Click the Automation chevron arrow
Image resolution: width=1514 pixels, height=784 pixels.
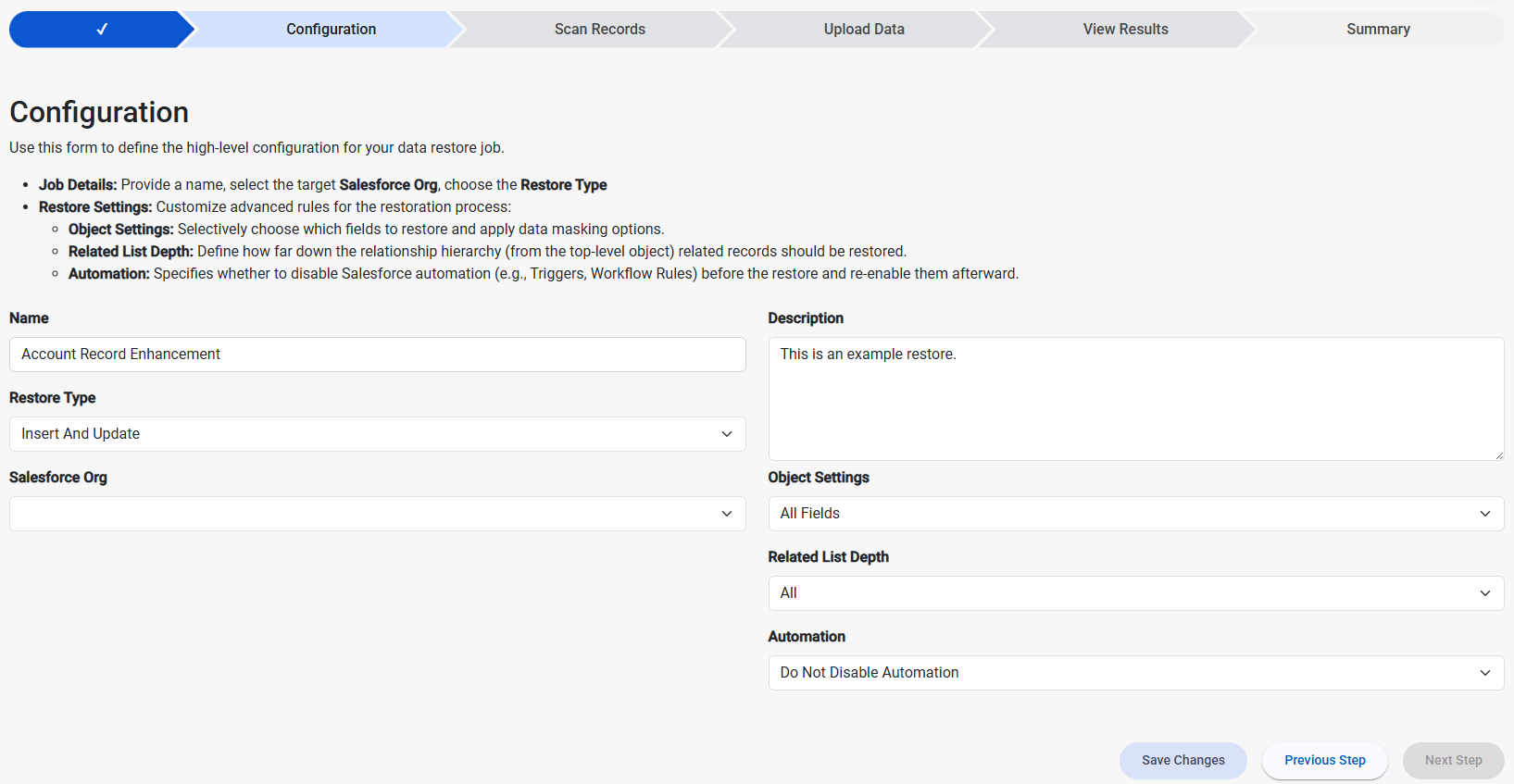coord(1485,673)
